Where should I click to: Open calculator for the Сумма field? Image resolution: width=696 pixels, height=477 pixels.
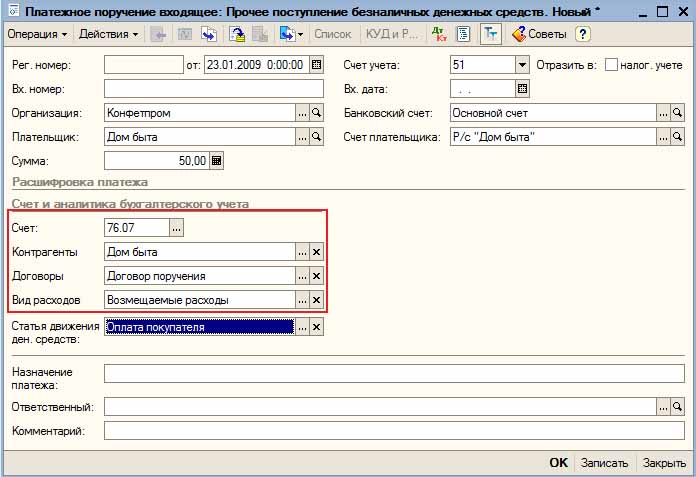point(217,161)
